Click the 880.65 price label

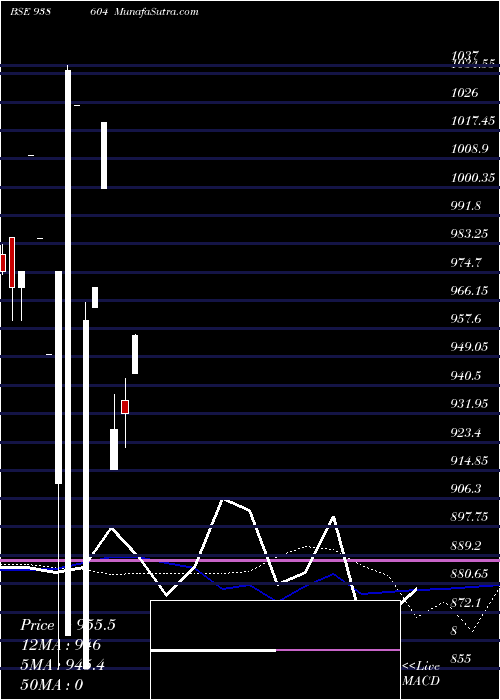click(x=471, y=574)
